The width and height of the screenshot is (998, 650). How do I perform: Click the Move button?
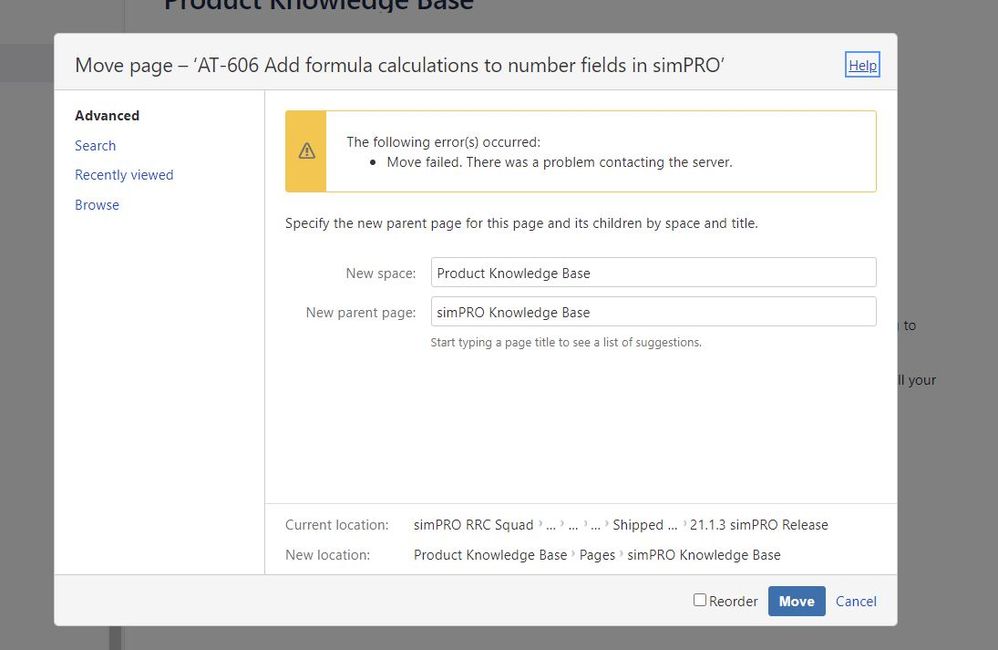coord(796,601)
